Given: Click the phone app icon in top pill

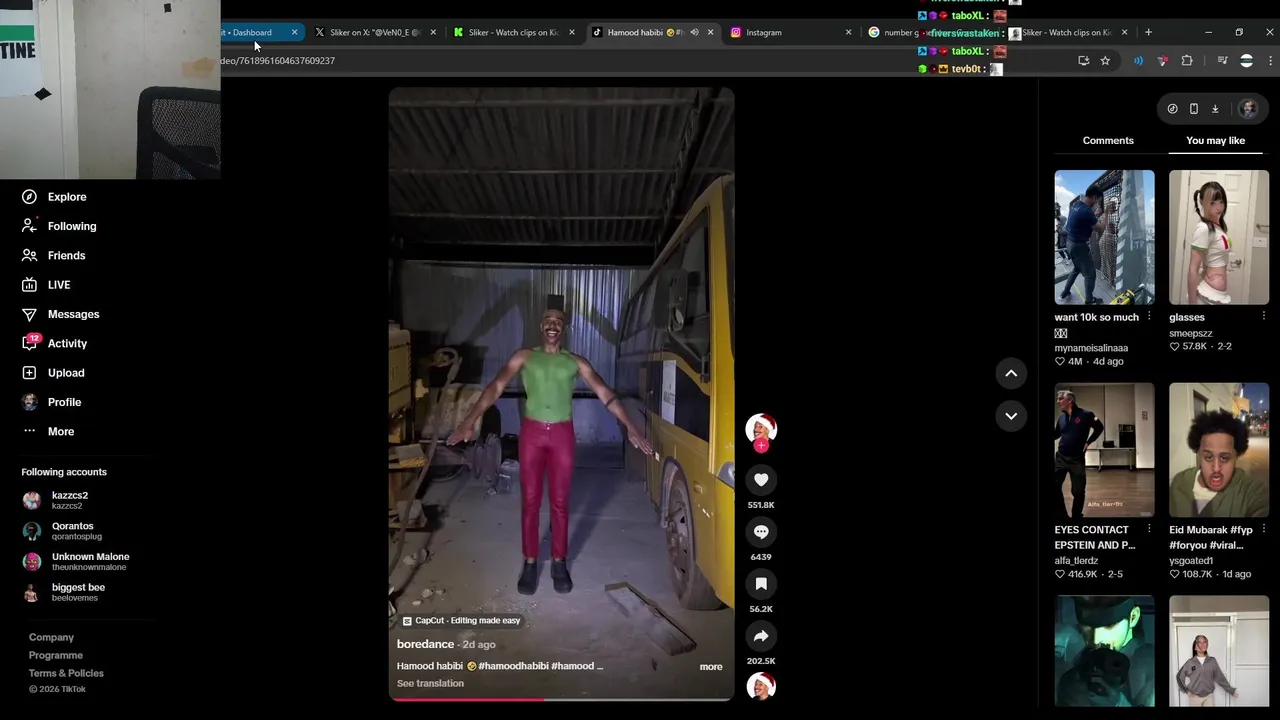Looking at the screenshot, I should click(1194, 109).
